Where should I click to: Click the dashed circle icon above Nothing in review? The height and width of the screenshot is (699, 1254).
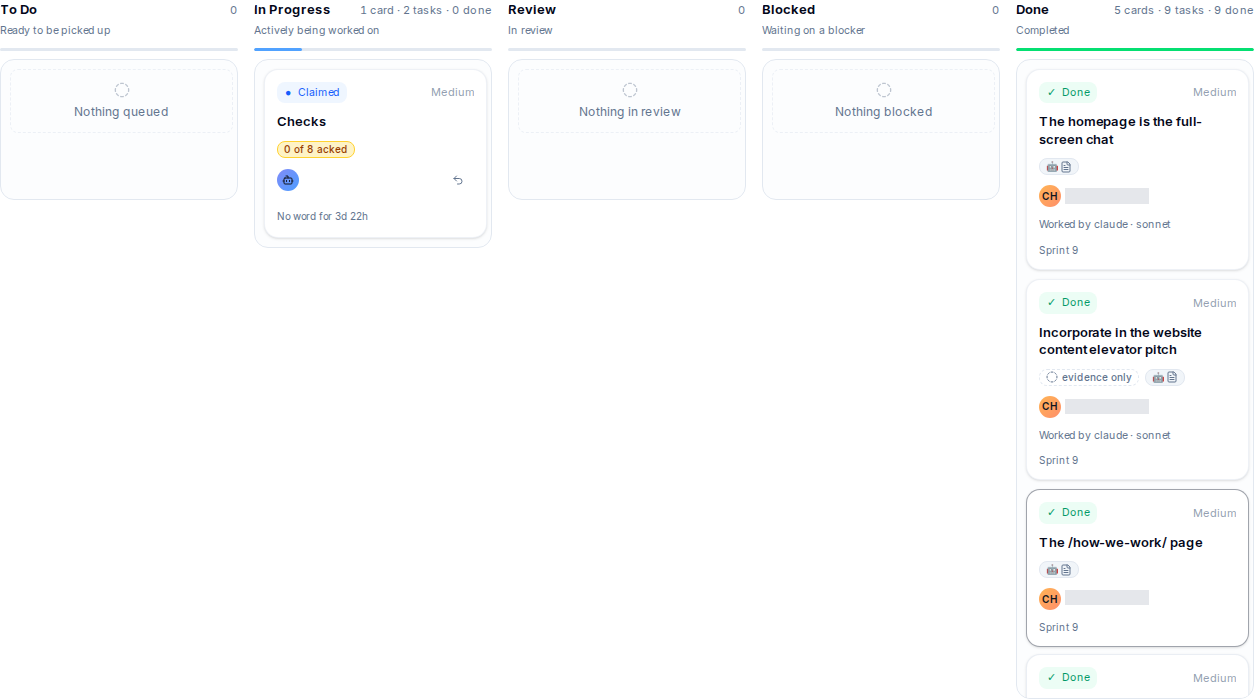[x=630, y=90]
